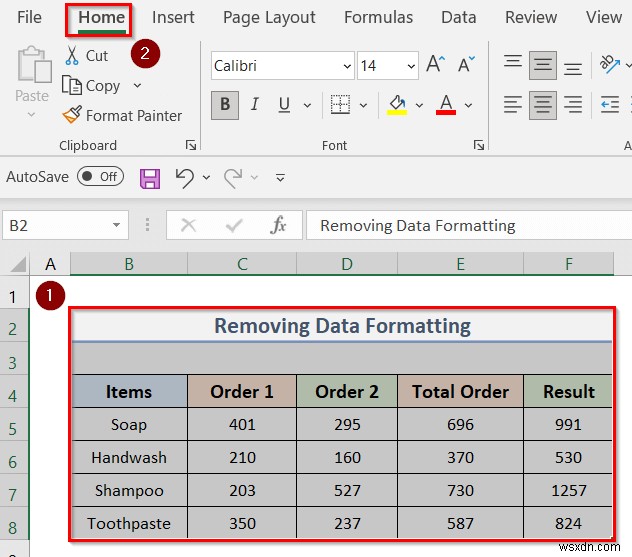This screenshot has width=632, height=557.
Task: Click the Orientation text angle icon
Action: click(x=609, y=64)
